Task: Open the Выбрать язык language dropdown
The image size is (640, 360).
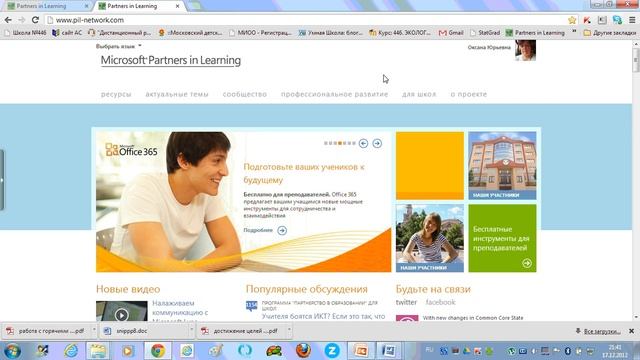Action: pyautogui.click(x=118, y=47)
